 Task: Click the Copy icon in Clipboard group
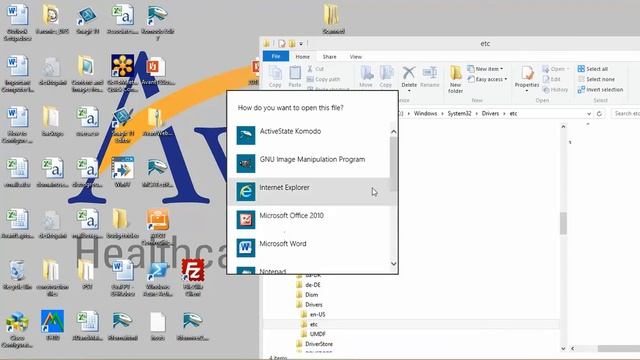275,77
